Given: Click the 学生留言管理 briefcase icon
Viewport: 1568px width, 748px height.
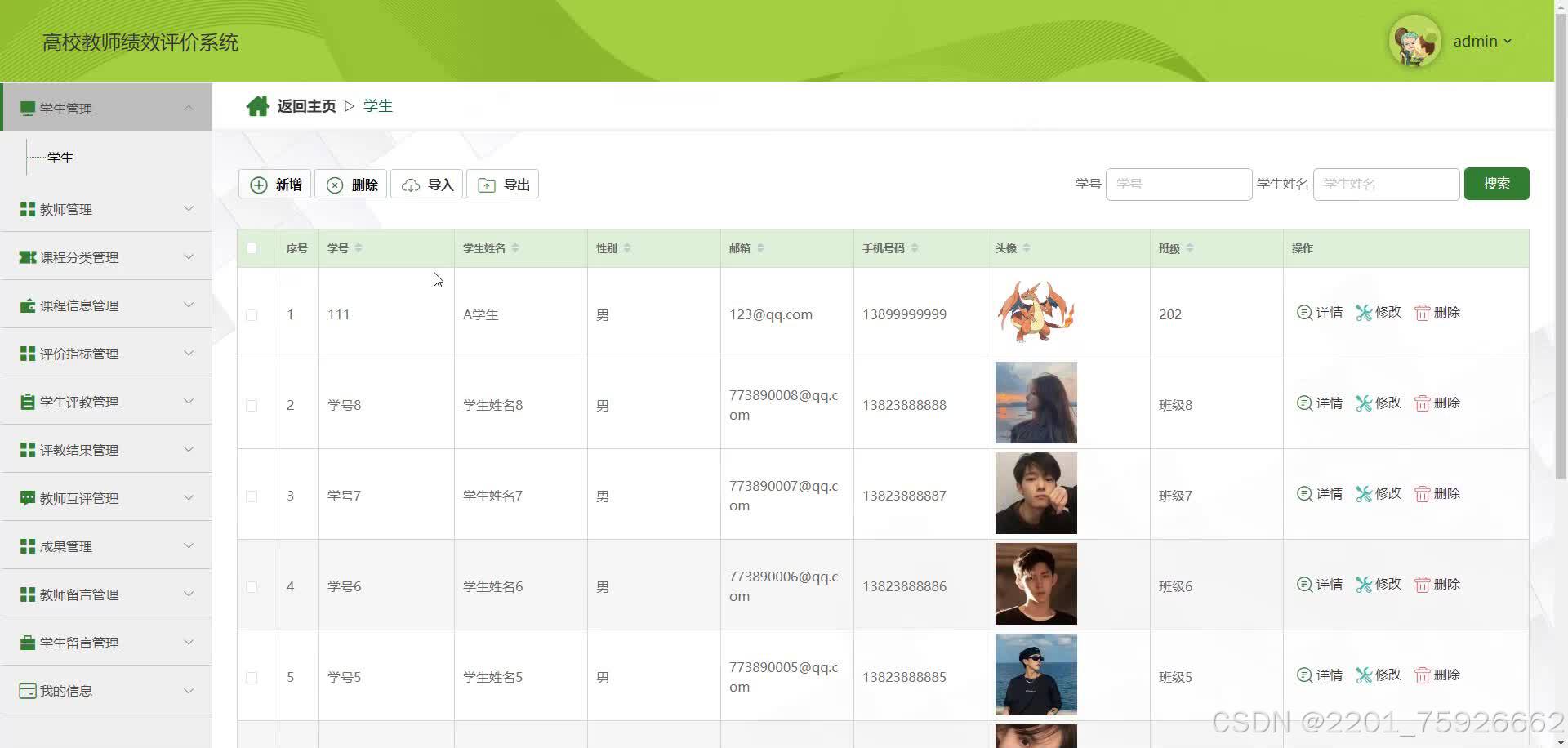Looking at the screenshot, I should pyautogui.click(x=28, y=643).
